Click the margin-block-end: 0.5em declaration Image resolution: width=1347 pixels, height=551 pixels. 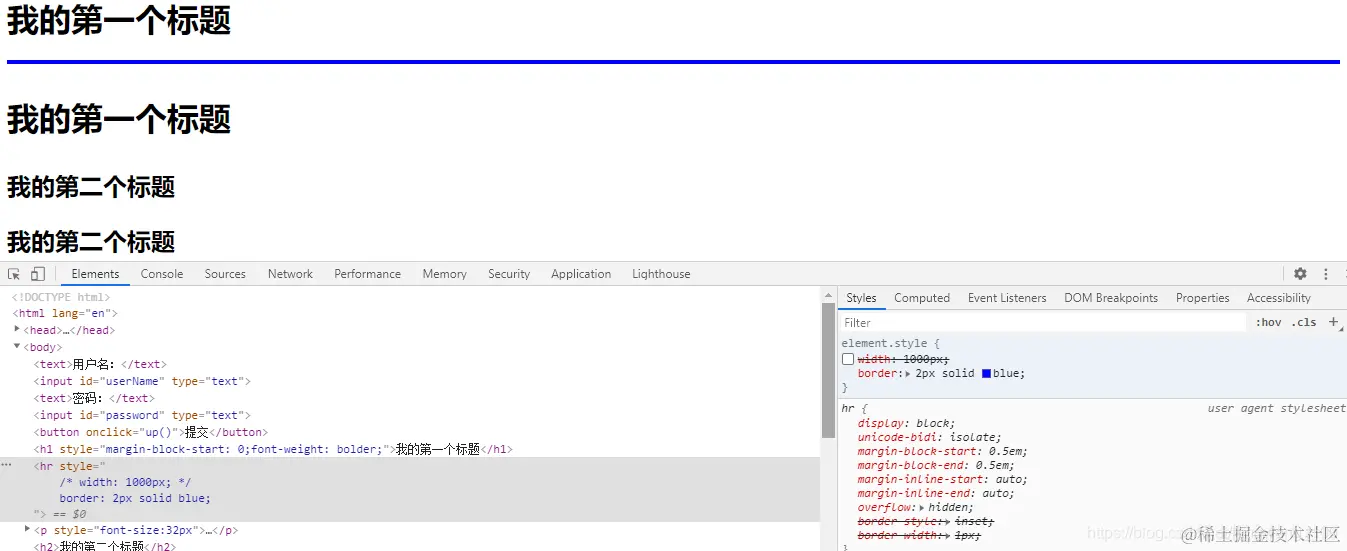point(936,465)
